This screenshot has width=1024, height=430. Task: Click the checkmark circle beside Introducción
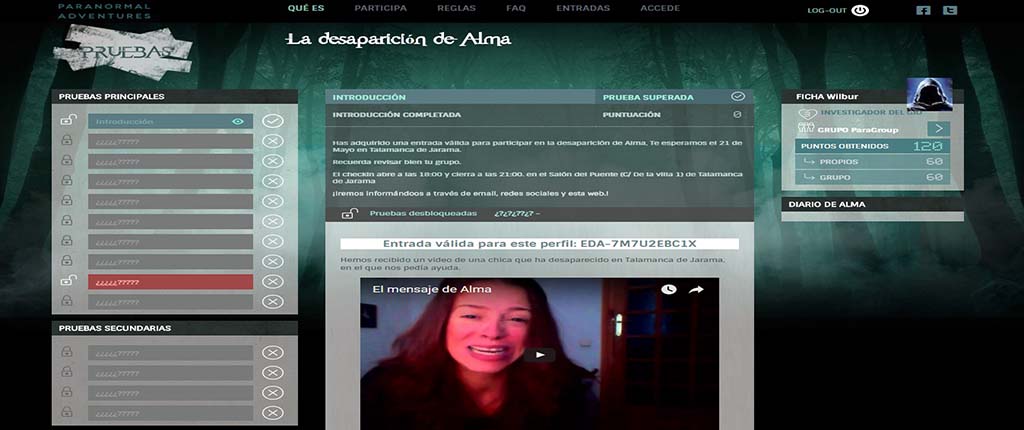click(272, 121)
